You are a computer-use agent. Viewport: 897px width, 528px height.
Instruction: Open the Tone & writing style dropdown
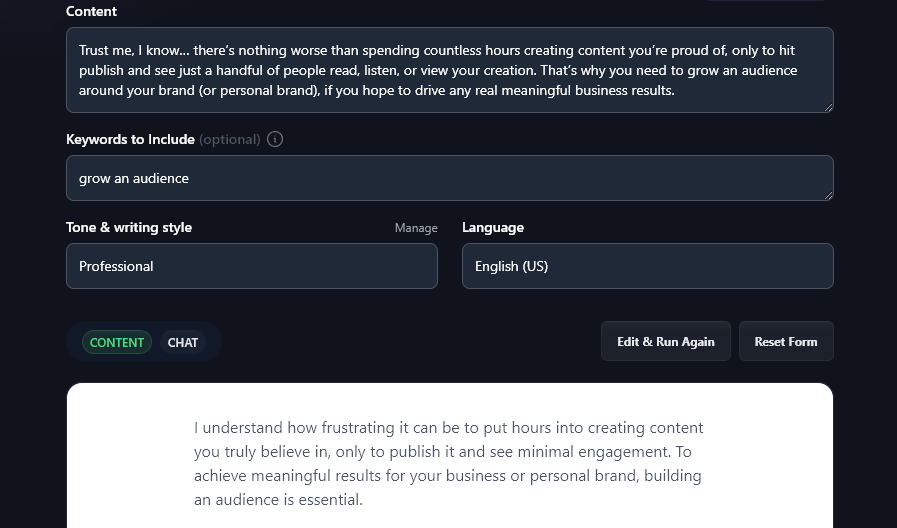point(251,266)
